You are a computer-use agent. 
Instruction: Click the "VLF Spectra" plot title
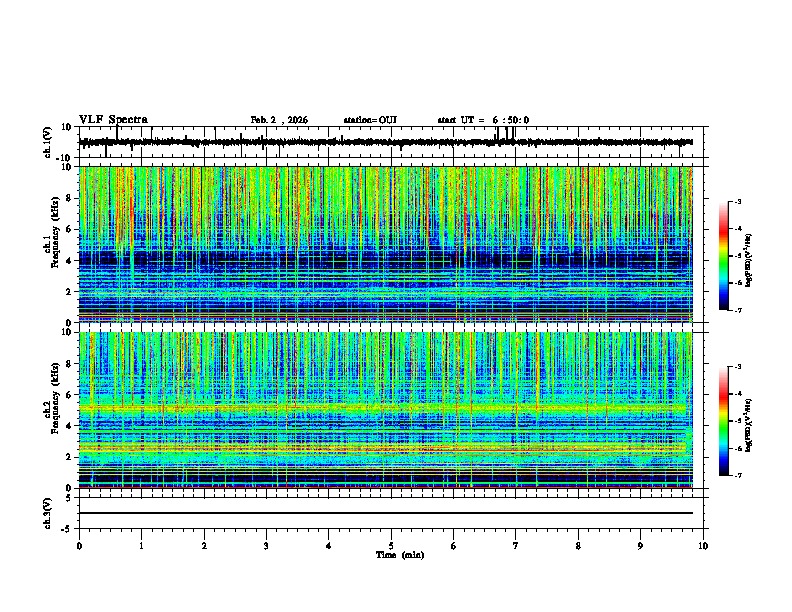(113, 120)
